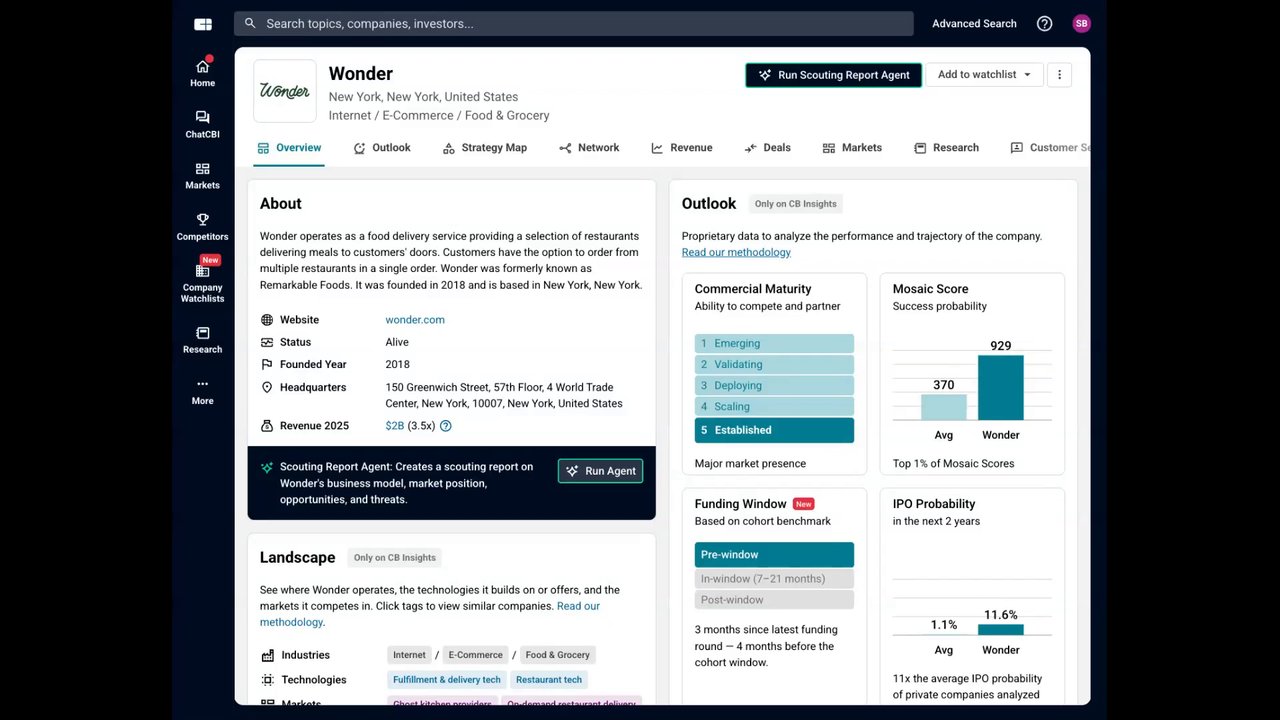Select Fulfillment & delivery tech tag
This screenshot has width=1280, height=720.
click(447, 680)
